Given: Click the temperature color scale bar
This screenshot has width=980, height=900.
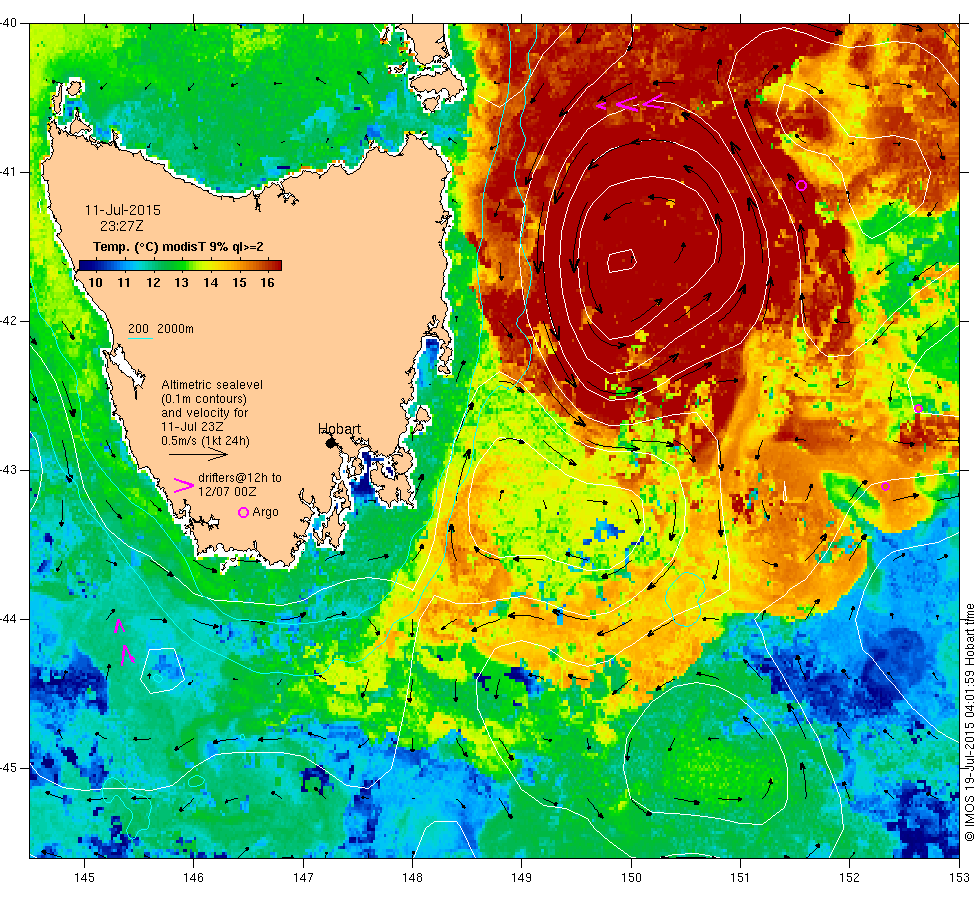Looking at the screenshot, I should (x=180, y=265).
